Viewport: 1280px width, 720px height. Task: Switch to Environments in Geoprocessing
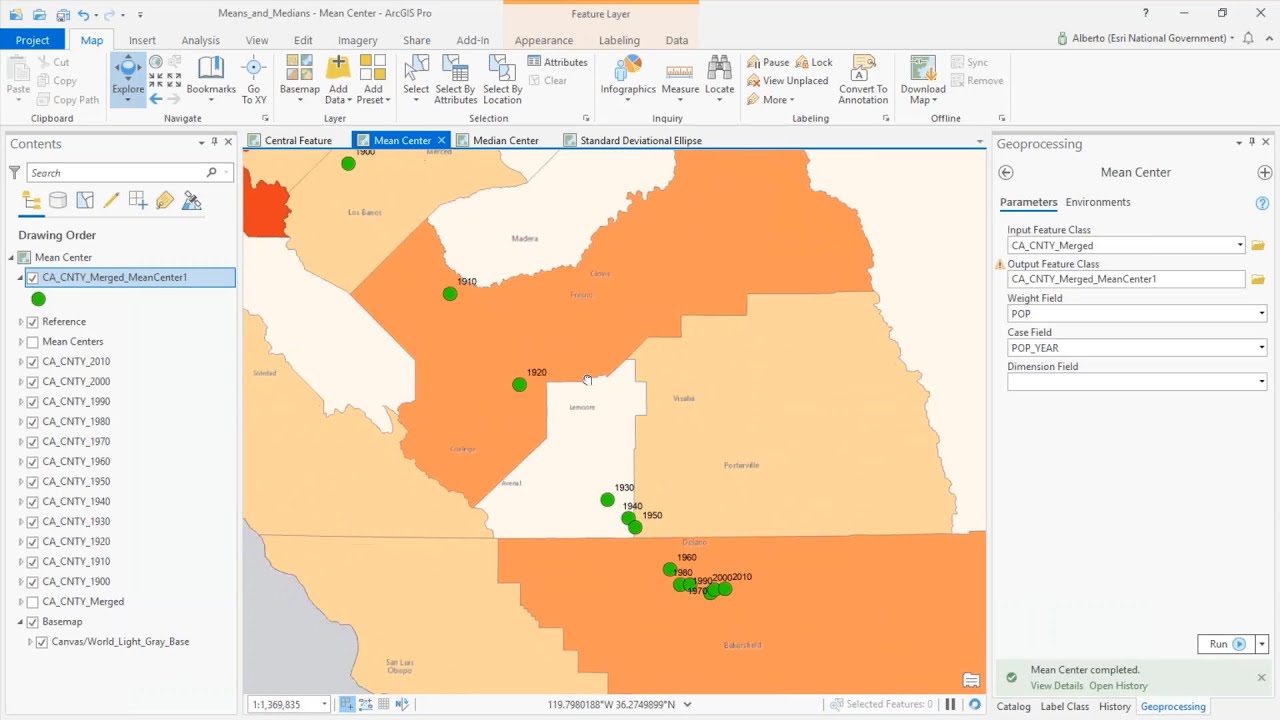coord(1098,202)
